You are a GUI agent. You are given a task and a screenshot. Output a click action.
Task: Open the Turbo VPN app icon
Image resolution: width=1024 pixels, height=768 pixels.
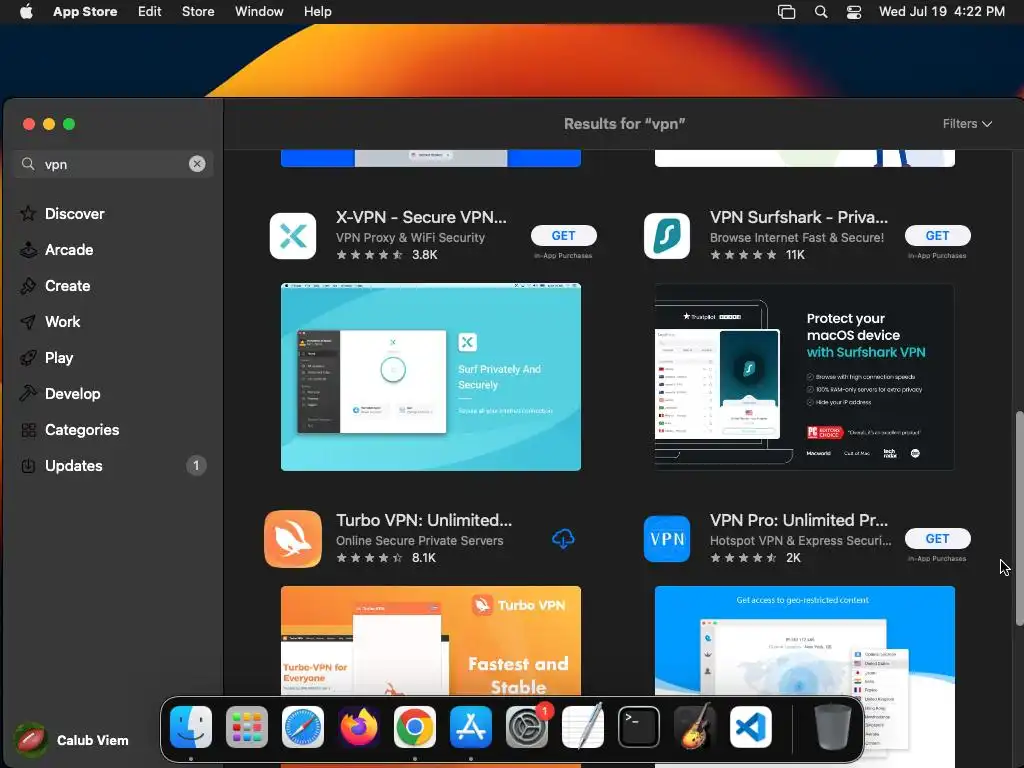tap(293, 539)
